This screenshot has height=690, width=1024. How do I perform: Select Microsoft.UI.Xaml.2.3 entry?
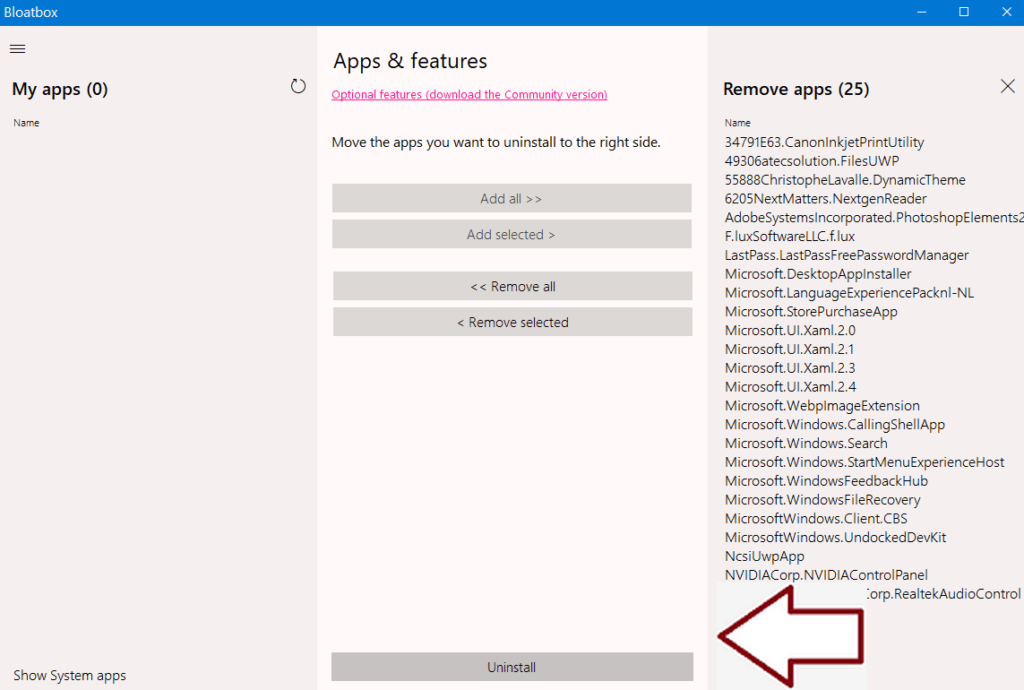pos(790,368)
